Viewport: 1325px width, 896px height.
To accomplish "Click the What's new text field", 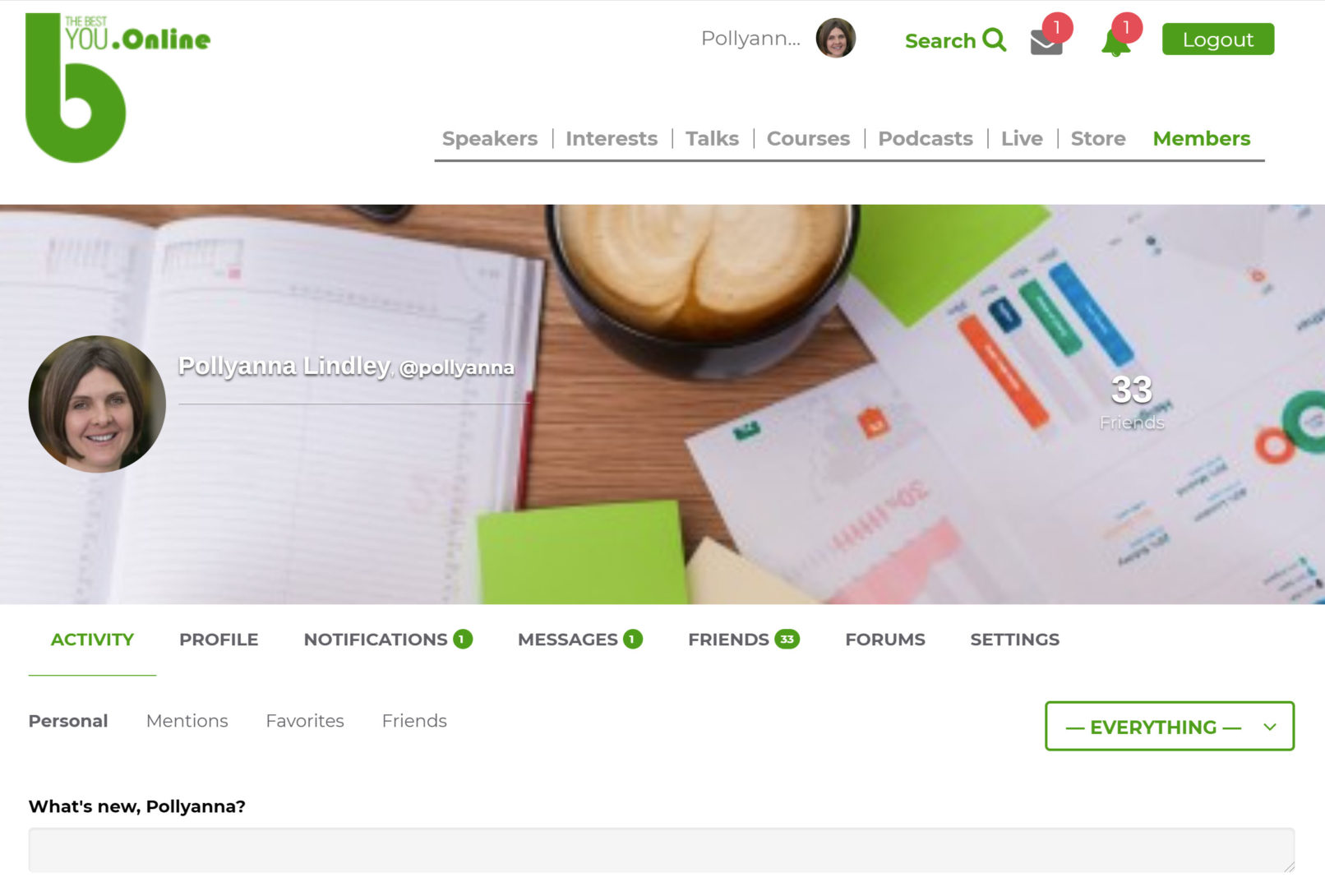I will [661, 850].
